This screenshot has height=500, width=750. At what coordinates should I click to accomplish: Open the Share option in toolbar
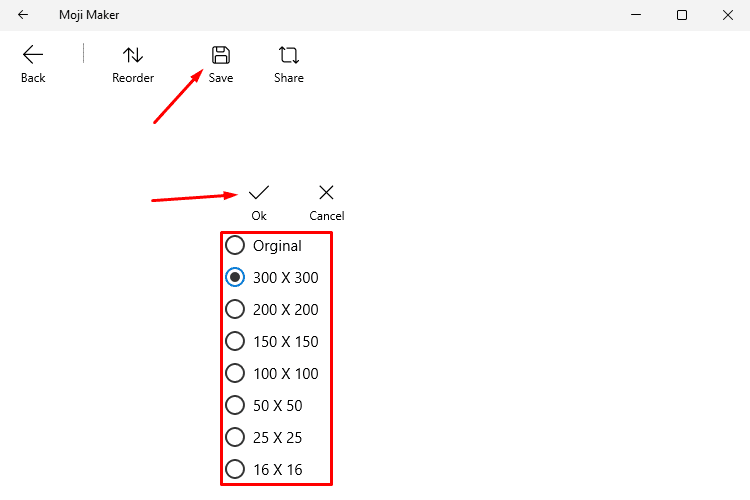[x=288, y=64]
